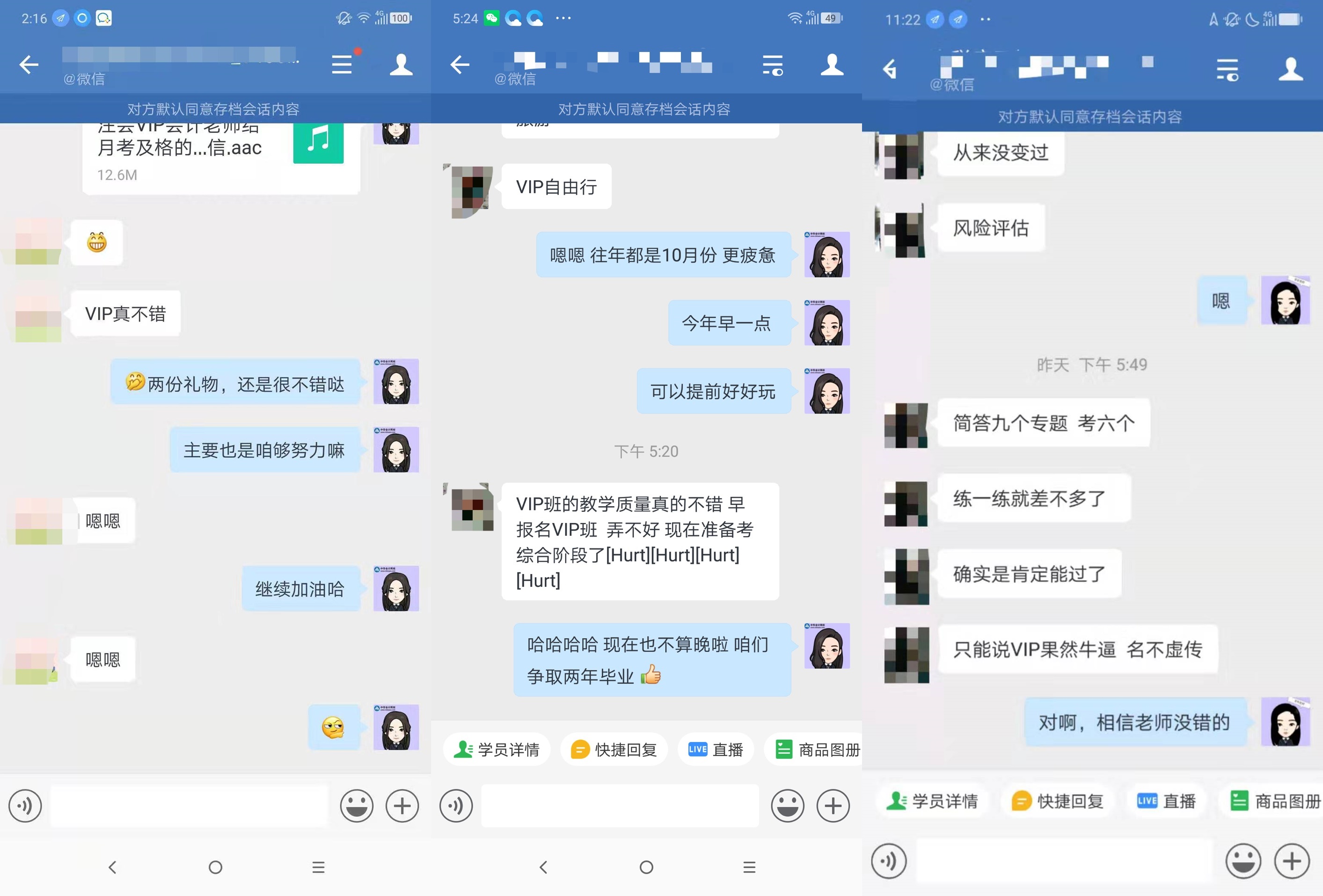Tap the back arrow to exit the conversation

click(29, 64)
